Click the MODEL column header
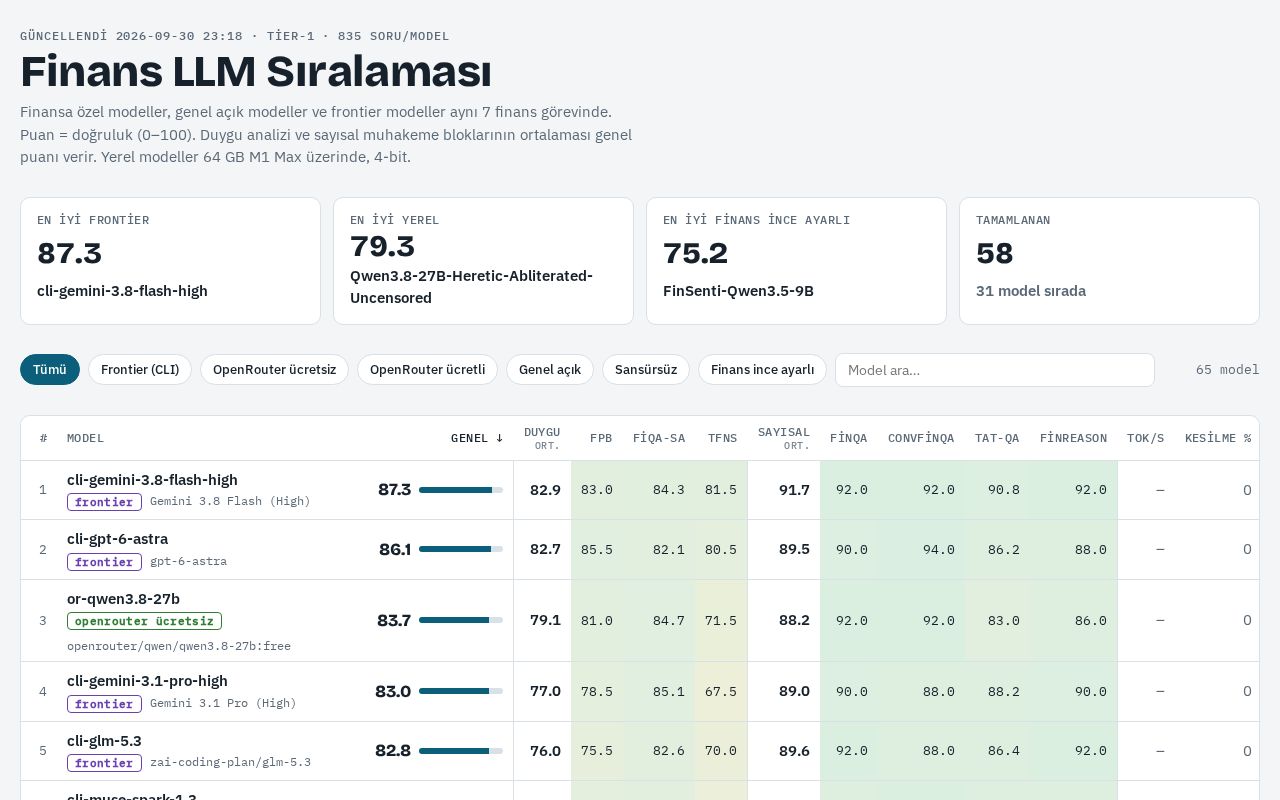 pos(85,438)
